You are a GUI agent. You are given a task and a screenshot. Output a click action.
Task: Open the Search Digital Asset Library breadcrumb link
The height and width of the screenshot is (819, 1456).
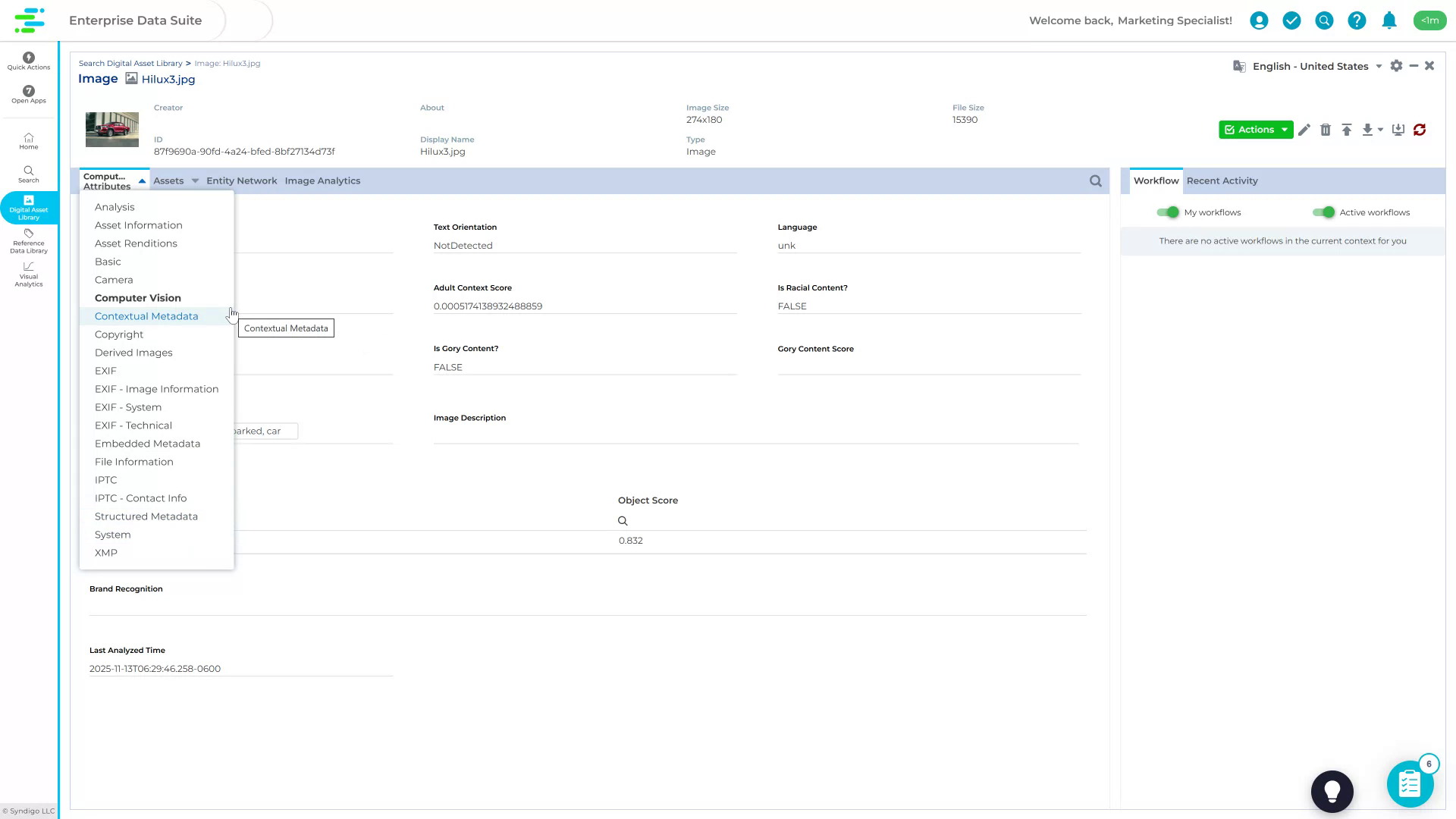130,63
